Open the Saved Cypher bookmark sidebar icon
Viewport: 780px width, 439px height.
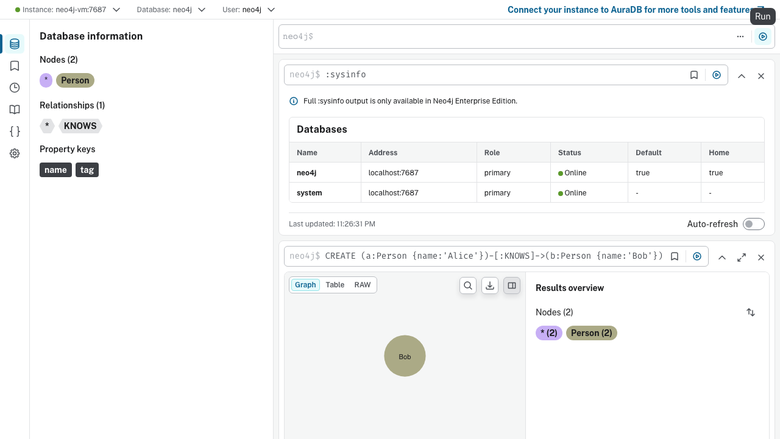pyautogui.click(x=14, y=66)
